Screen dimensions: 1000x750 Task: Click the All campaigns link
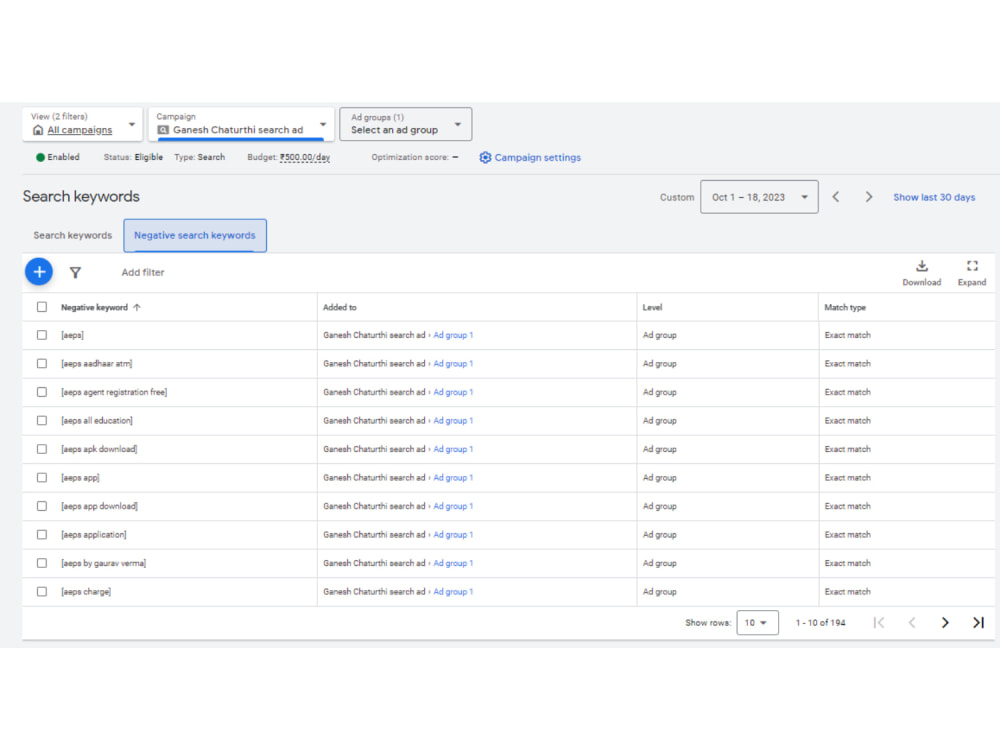point(80,130)
